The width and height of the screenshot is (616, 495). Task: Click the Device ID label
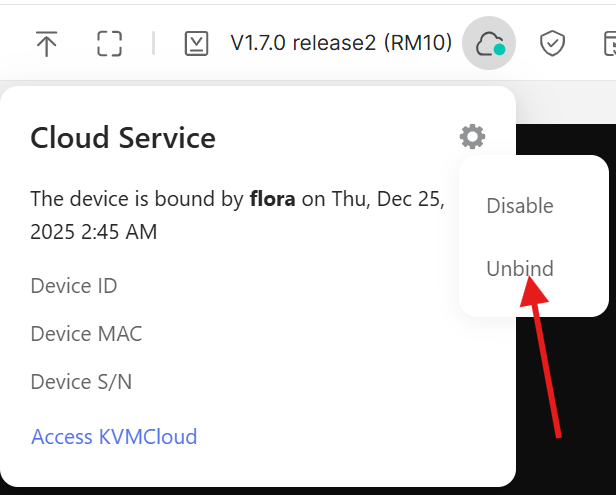coord(74,286)
